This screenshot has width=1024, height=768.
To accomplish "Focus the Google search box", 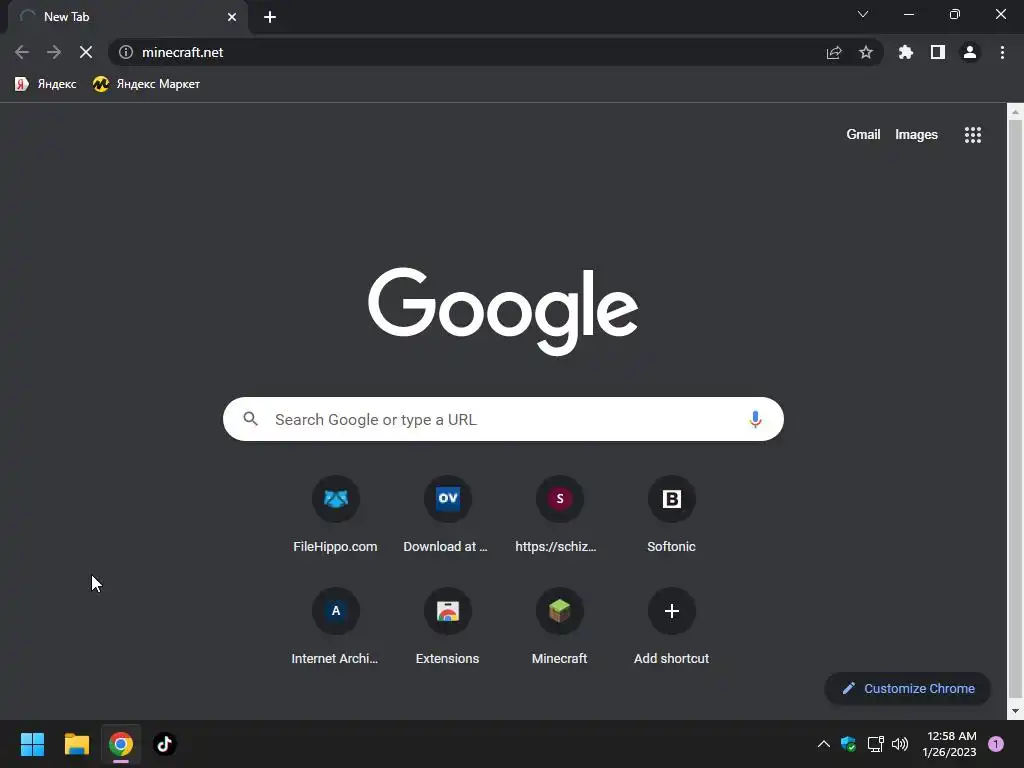I will [503, 419].
